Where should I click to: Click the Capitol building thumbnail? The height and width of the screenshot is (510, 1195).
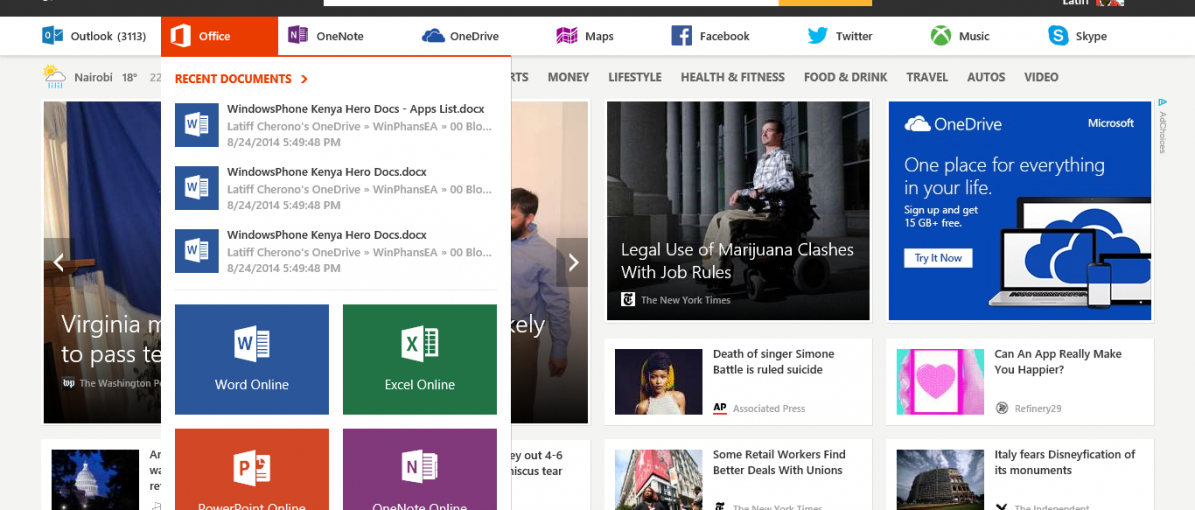click(95, 480)
